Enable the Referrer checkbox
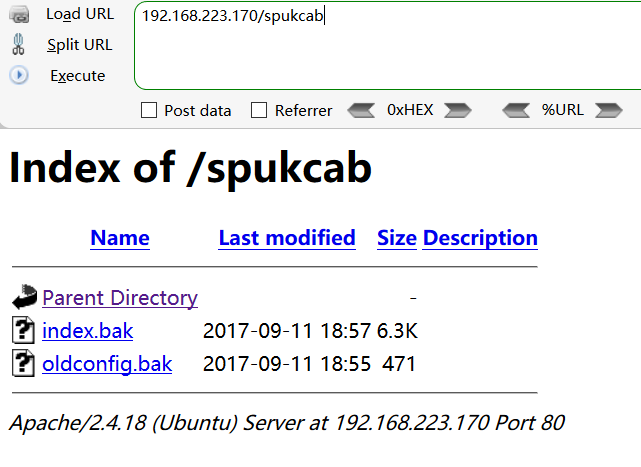This screenshot has width=641, height=467. 259,110
